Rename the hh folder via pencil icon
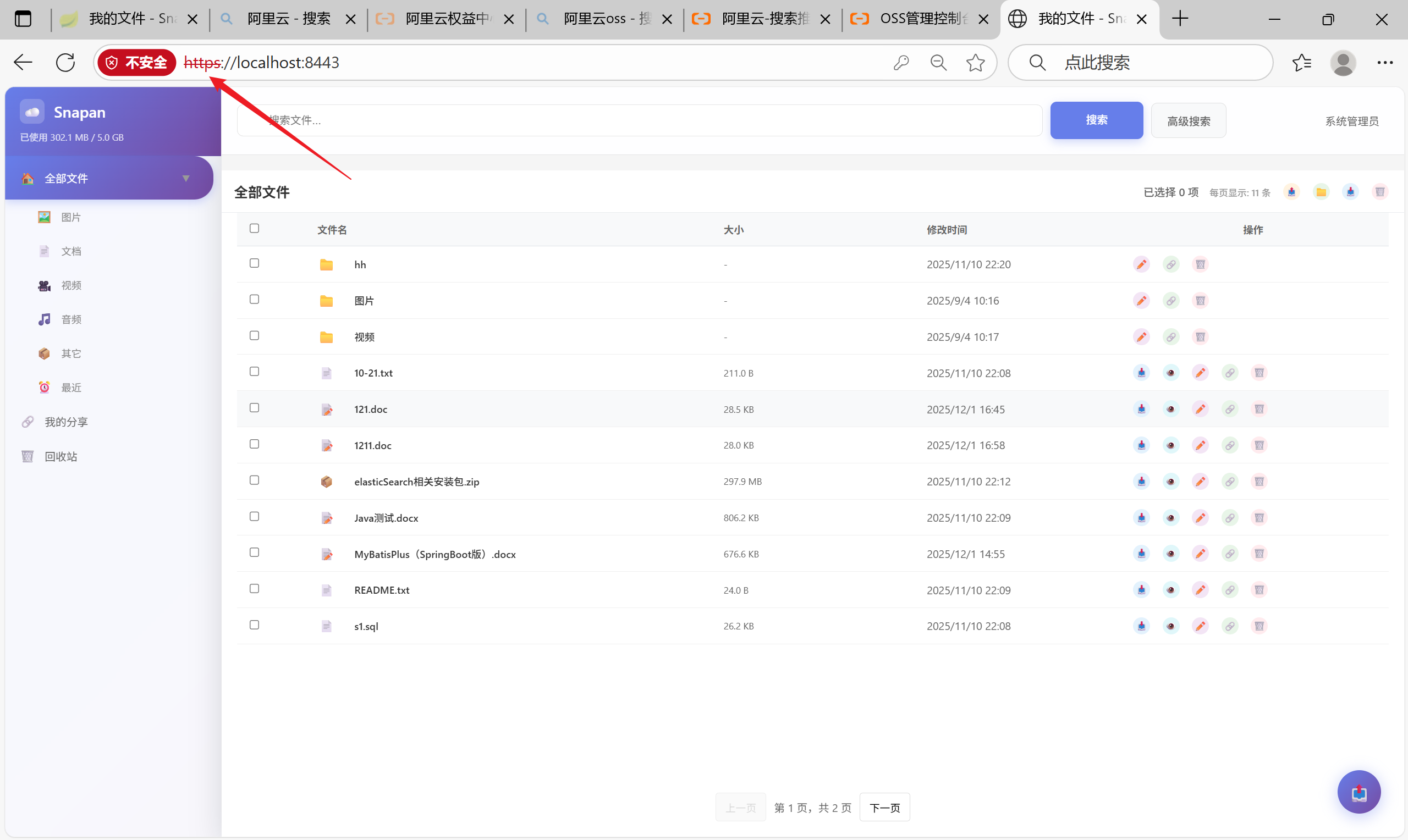 [1141, 264]
